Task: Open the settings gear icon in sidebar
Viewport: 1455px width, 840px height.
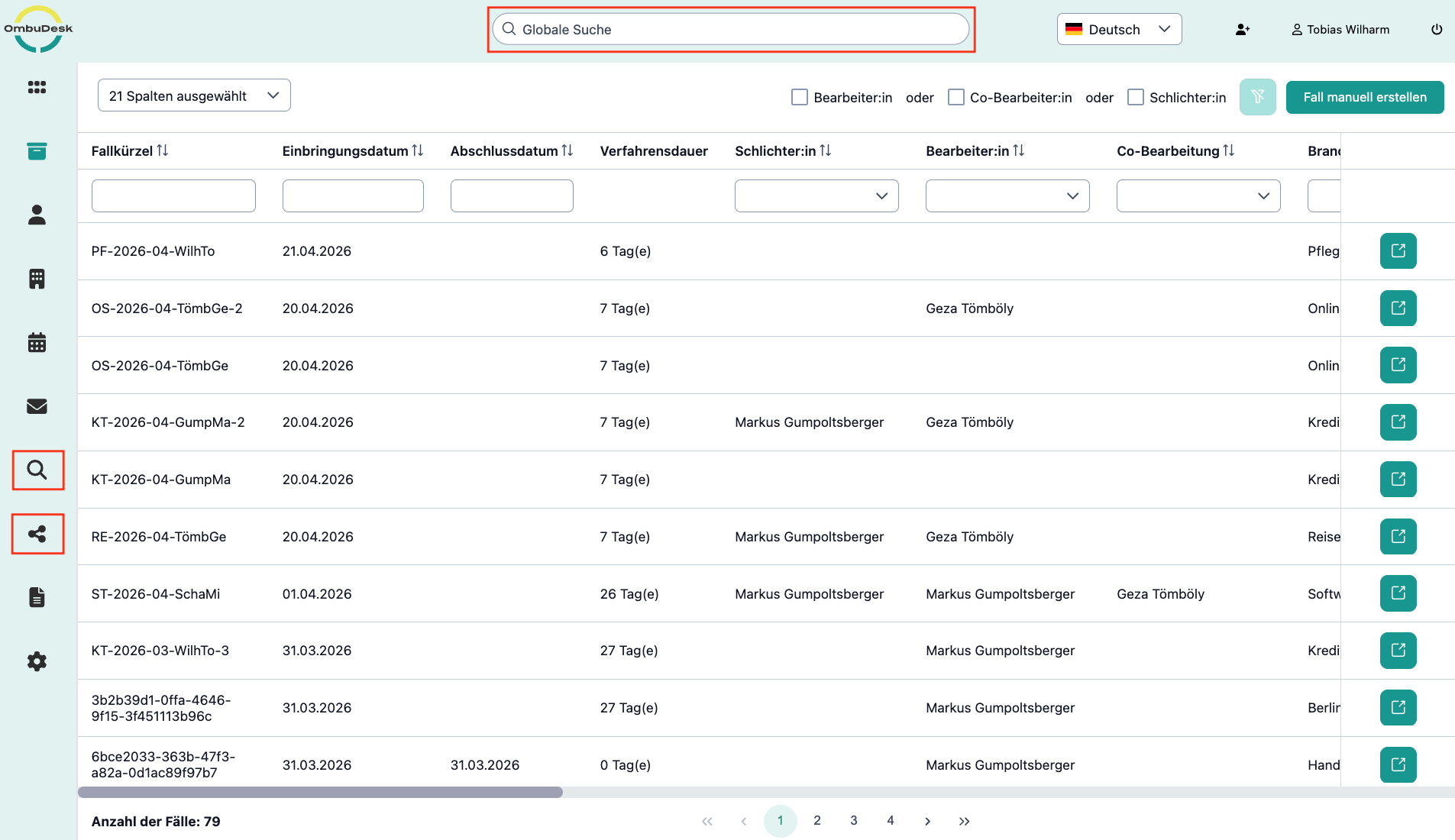Action: (x=37, y=661)
